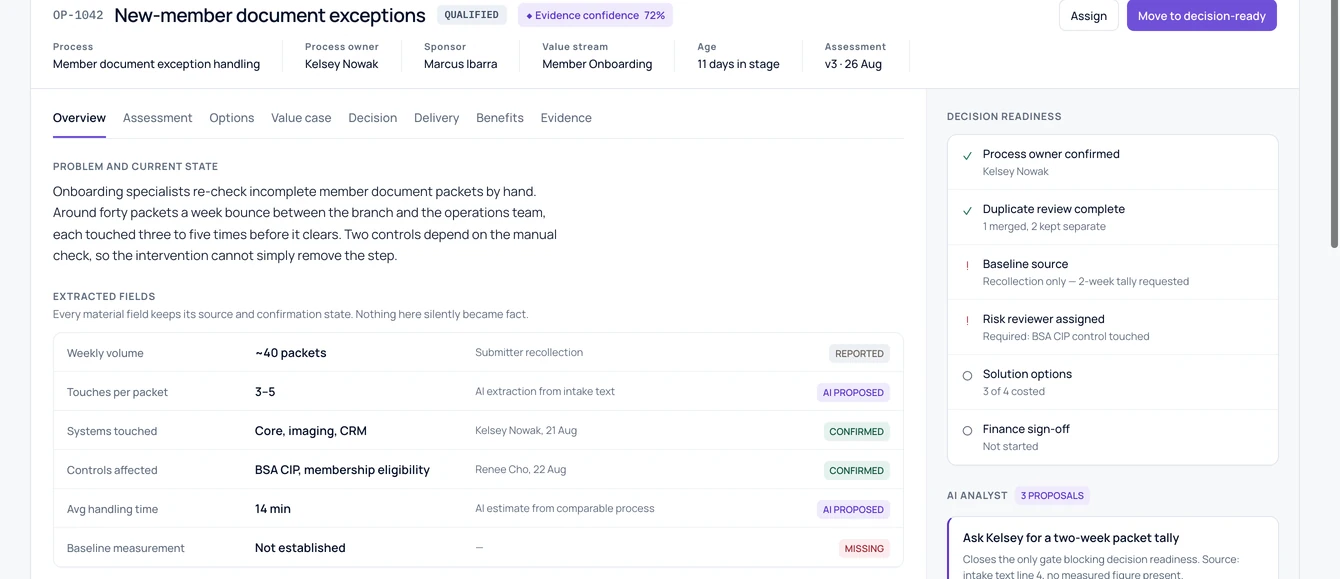The image size is (1340, 579).
Task: Click the OP-1042 record ID
Action: tap(78, 15)
